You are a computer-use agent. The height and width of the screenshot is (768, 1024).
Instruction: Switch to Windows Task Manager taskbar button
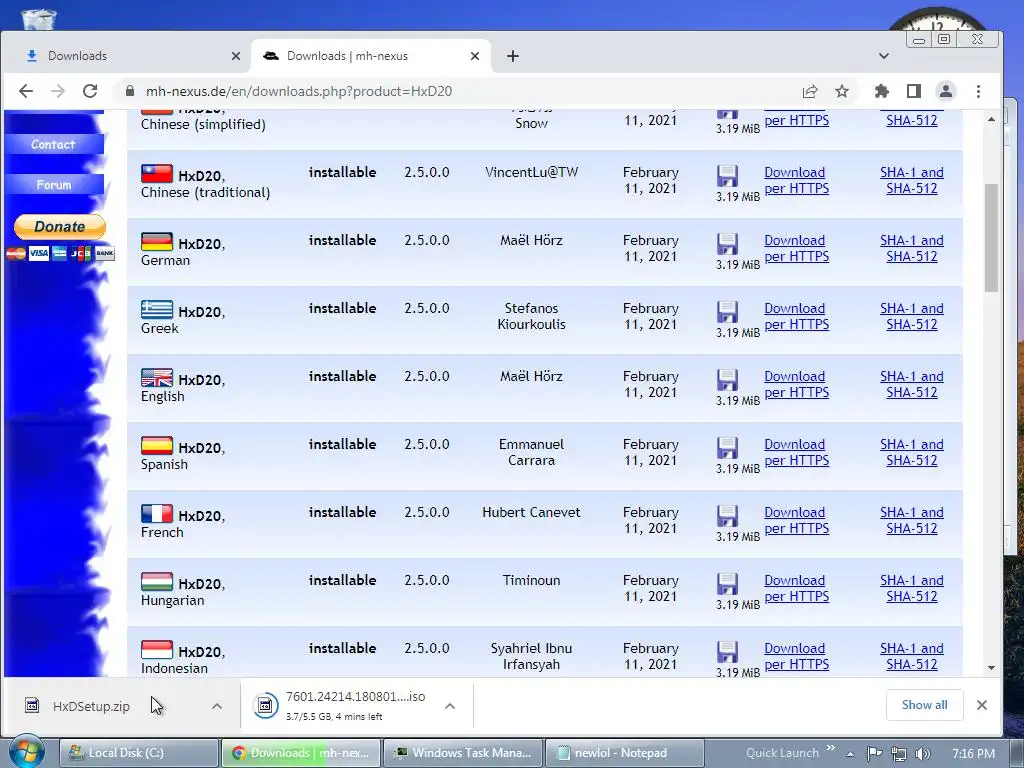[463, 753]
